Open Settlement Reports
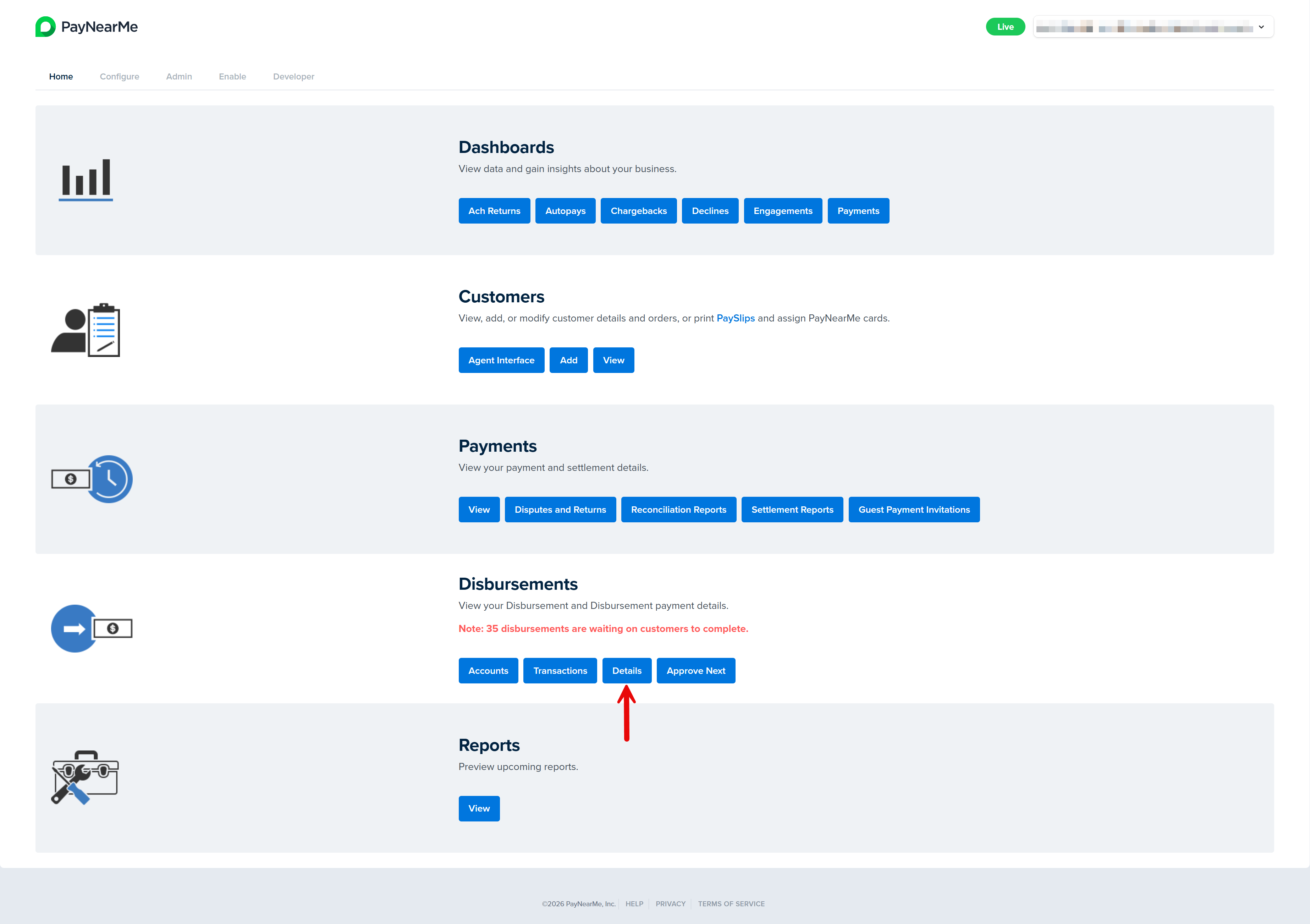 click(793, 510)
